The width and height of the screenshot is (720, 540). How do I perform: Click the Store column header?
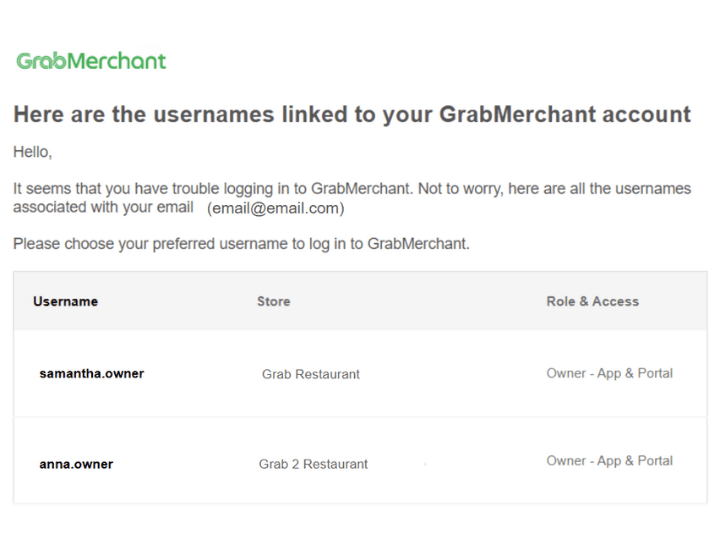(x=274, y=301)
